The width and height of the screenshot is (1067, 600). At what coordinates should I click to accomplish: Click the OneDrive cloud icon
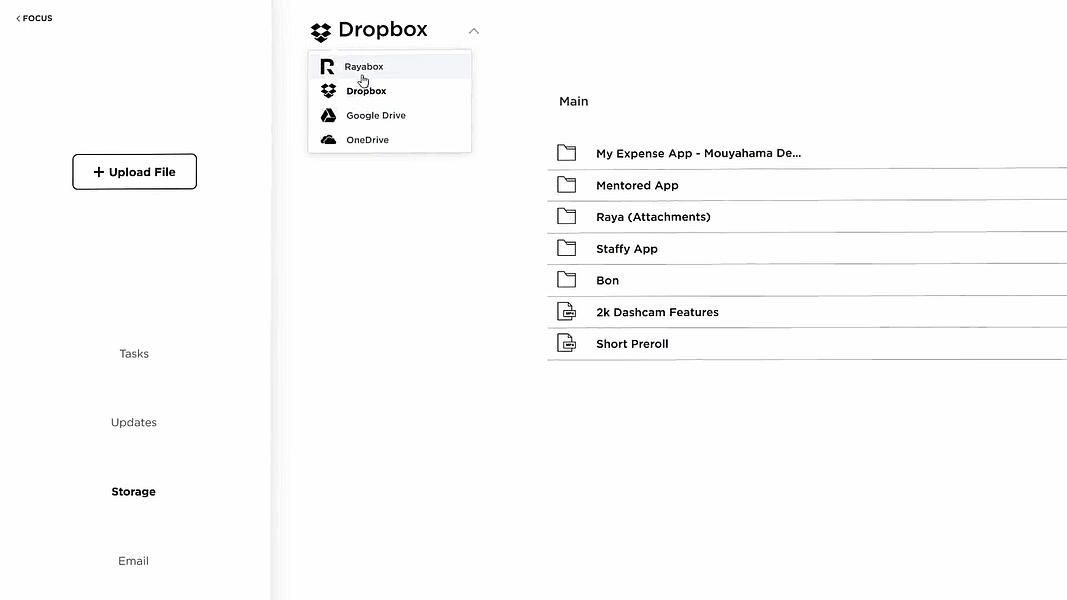[x=329, y=139]
